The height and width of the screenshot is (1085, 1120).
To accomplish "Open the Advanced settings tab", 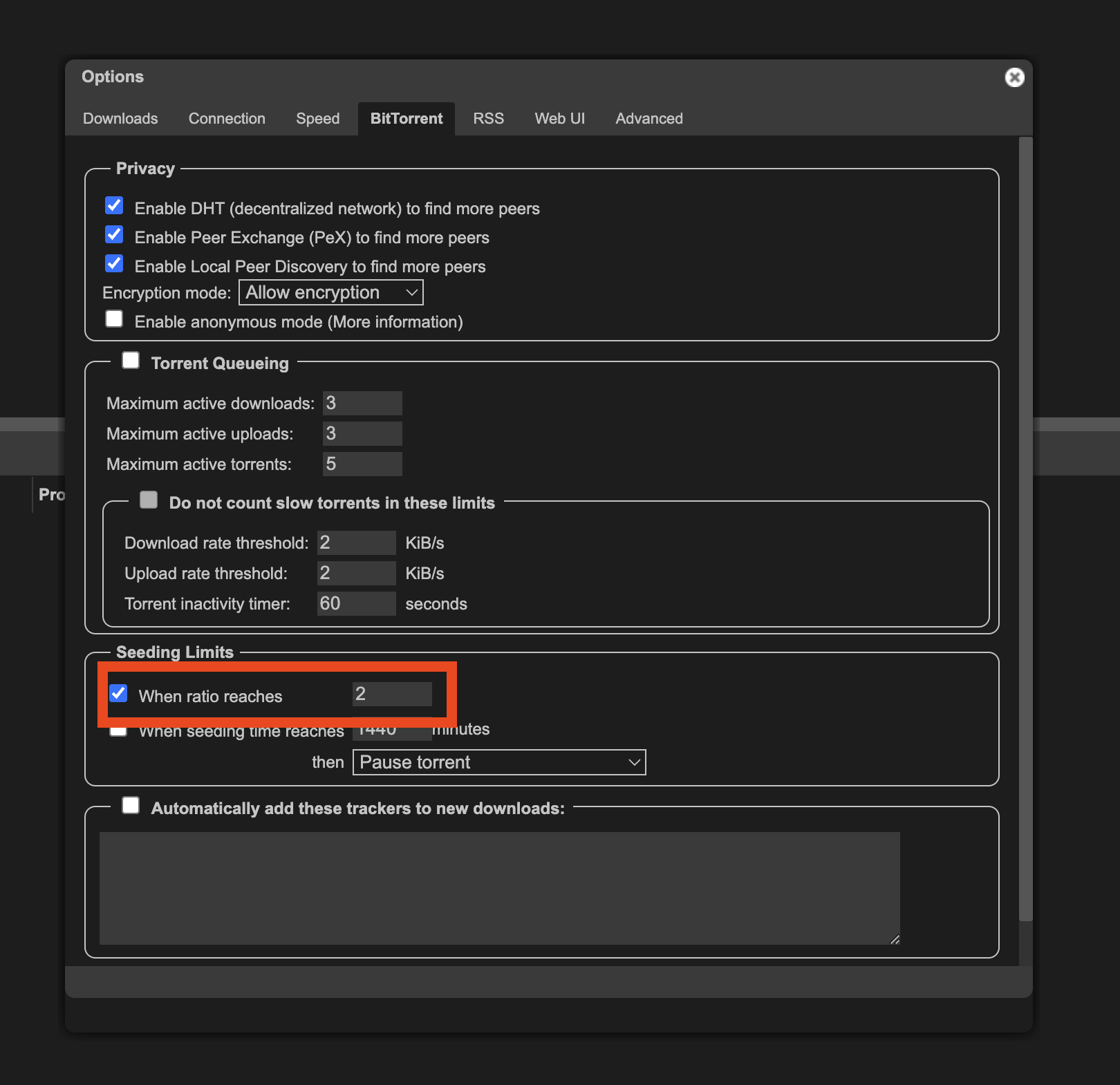I will pos(648,118).
